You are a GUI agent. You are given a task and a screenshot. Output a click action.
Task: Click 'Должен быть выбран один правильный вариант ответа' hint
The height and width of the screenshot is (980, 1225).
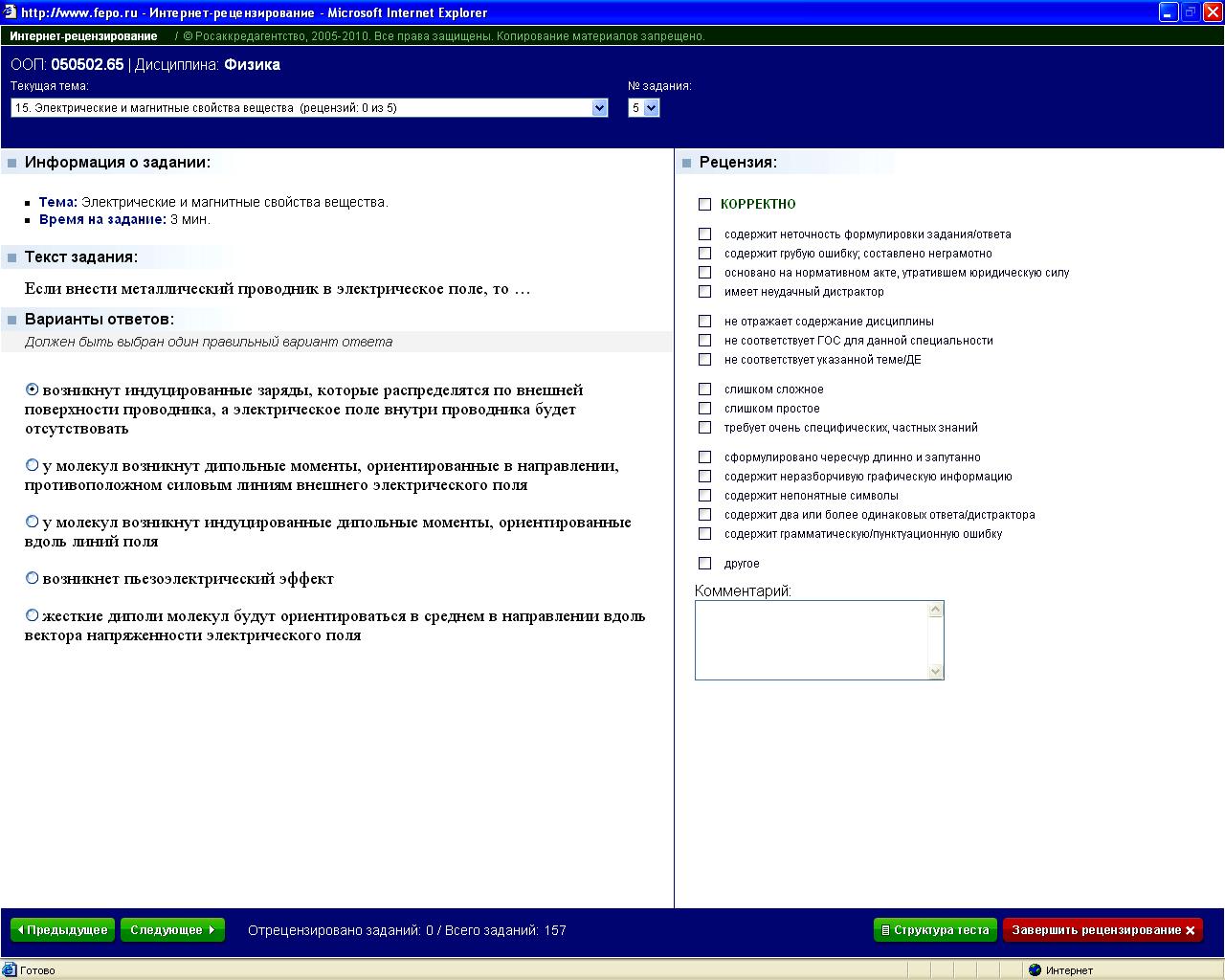pyautogui.click(x=209, y=342)
